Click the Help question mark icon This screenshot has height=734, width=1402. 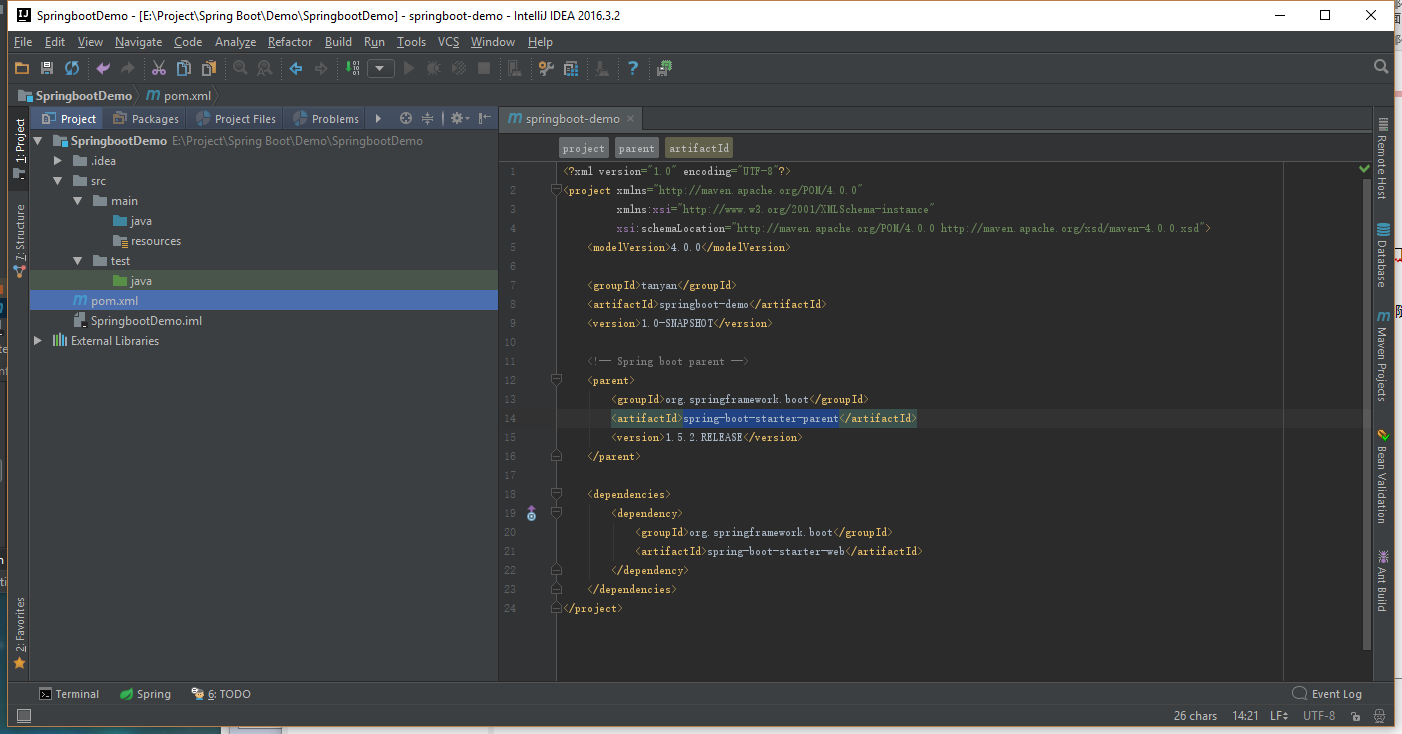coord(633,68)
